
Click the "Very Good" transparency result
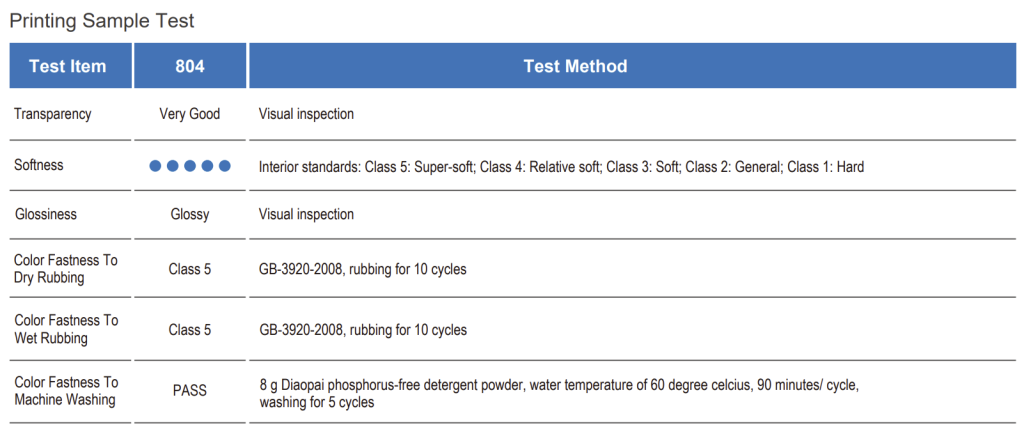point(190,114)
